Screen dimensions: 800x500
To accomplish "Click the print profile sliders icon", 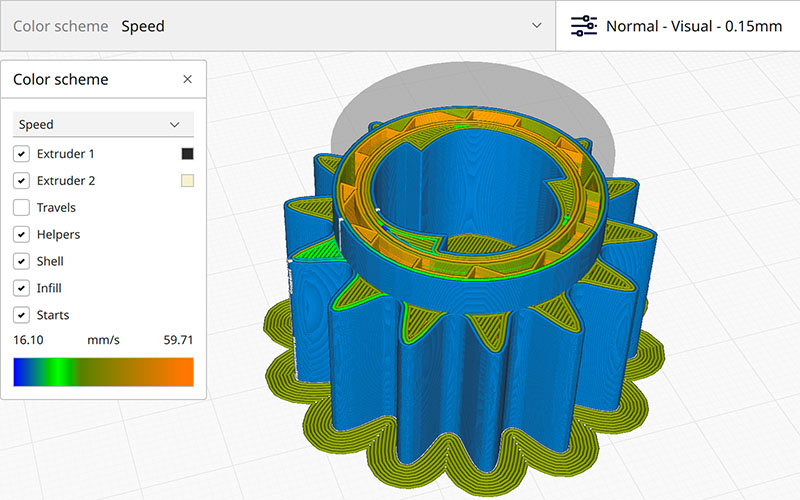I will (x=583, y=26).
